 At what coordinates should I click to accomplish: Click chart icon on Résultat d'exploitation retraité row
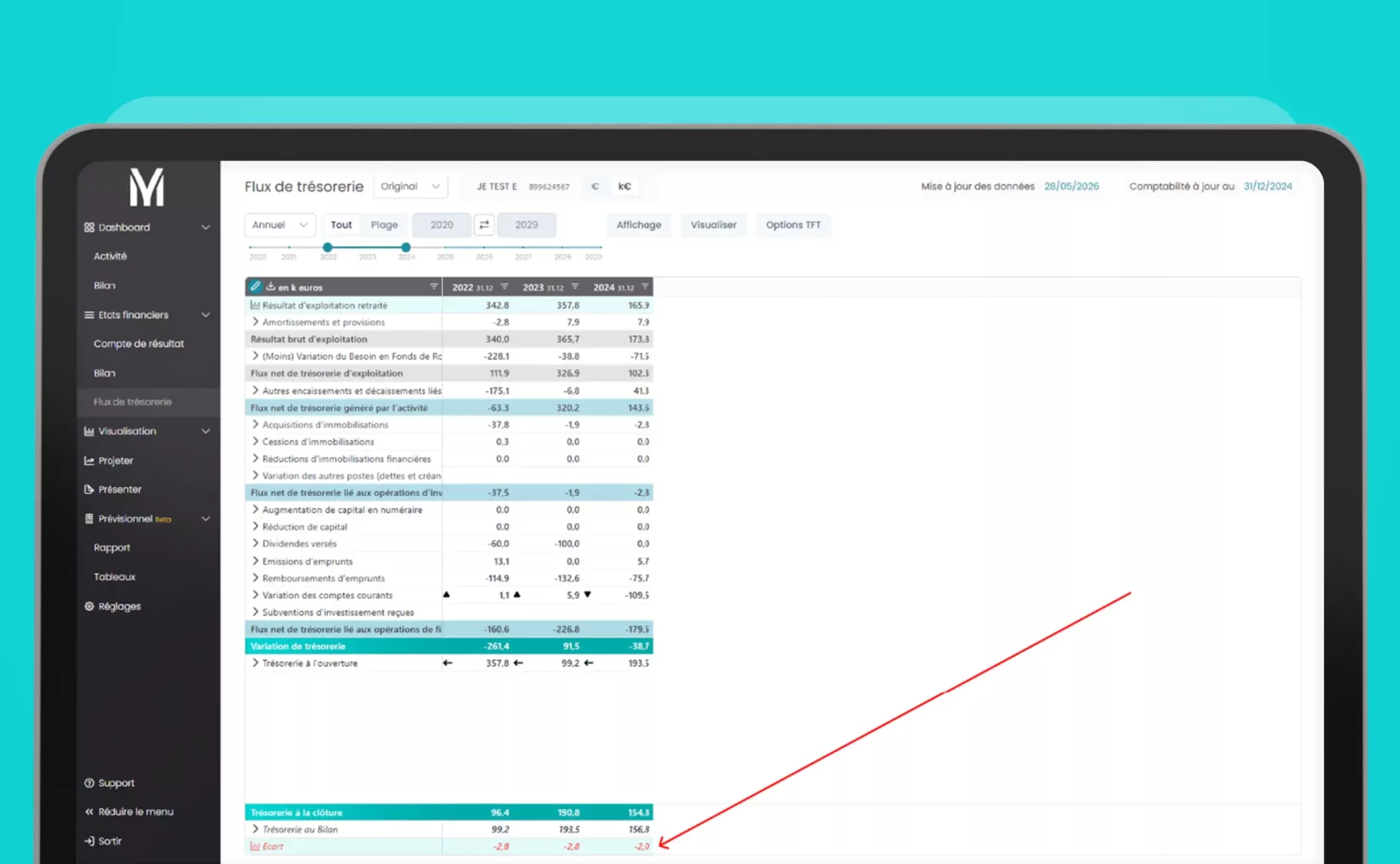(255, 305)
